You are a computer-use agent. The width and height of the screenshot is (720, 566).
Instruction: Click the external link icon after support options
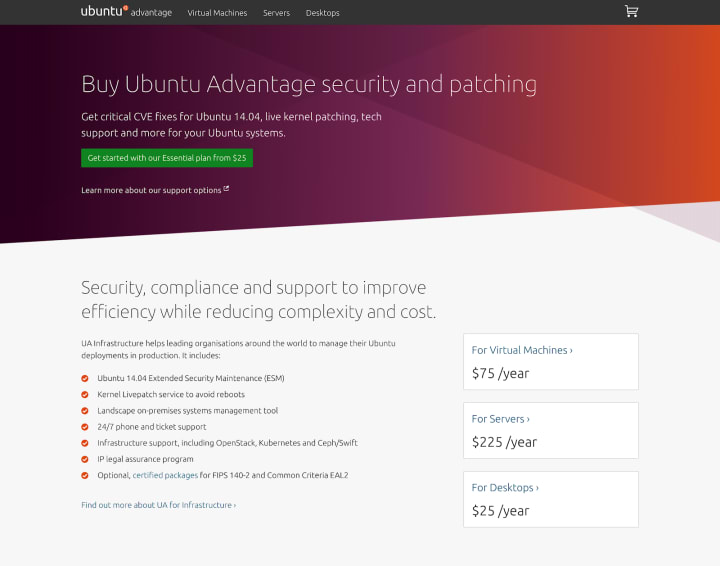click(226, 189)
